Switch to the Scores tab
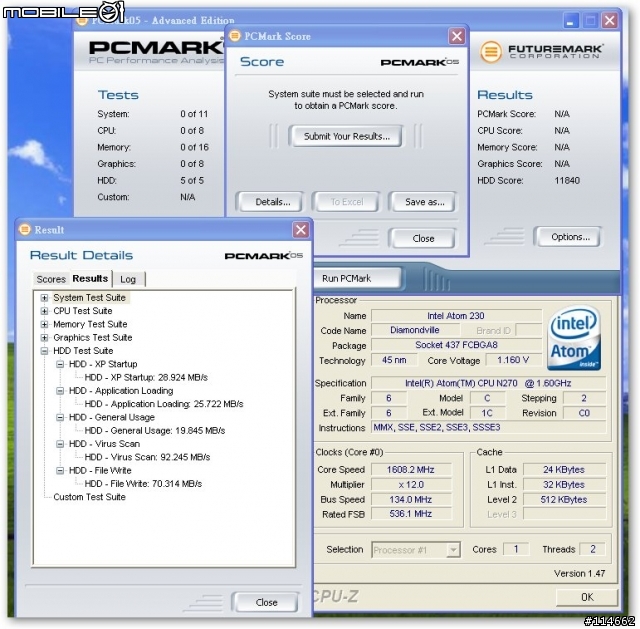640x629 pixels. pyautogui.click(x=51, y=279)
